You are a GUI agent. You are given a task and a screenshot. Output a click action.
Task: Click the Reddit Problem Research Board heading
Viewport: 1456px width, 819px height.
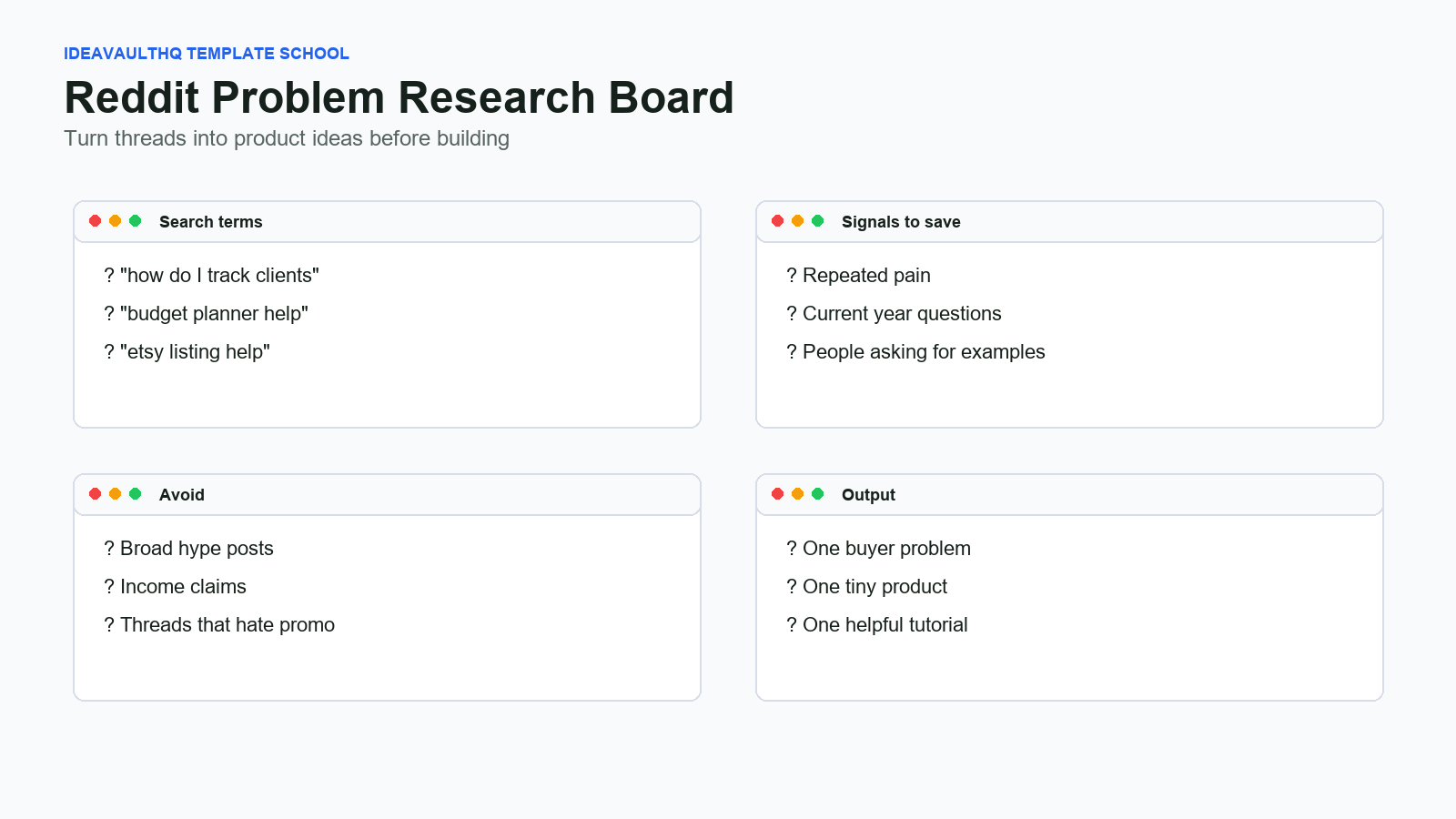pos(399,97)
